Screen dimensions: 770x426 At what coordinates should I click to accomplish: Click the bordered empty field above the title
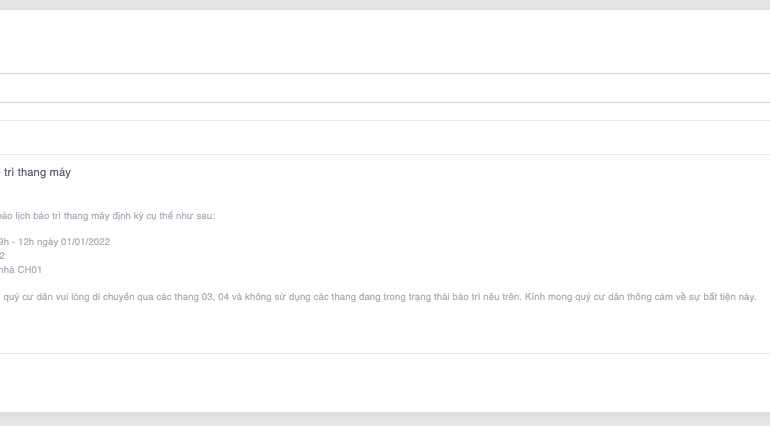pyautogui.click(x=385, y=88)
